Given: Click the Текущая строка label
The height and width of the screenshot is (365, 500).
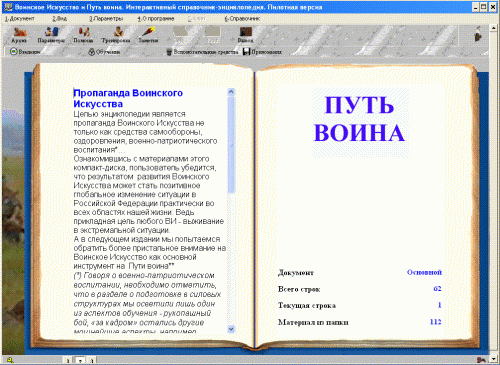Looking at the screenshot, I should pyautogui.click(x=307, y=305).
